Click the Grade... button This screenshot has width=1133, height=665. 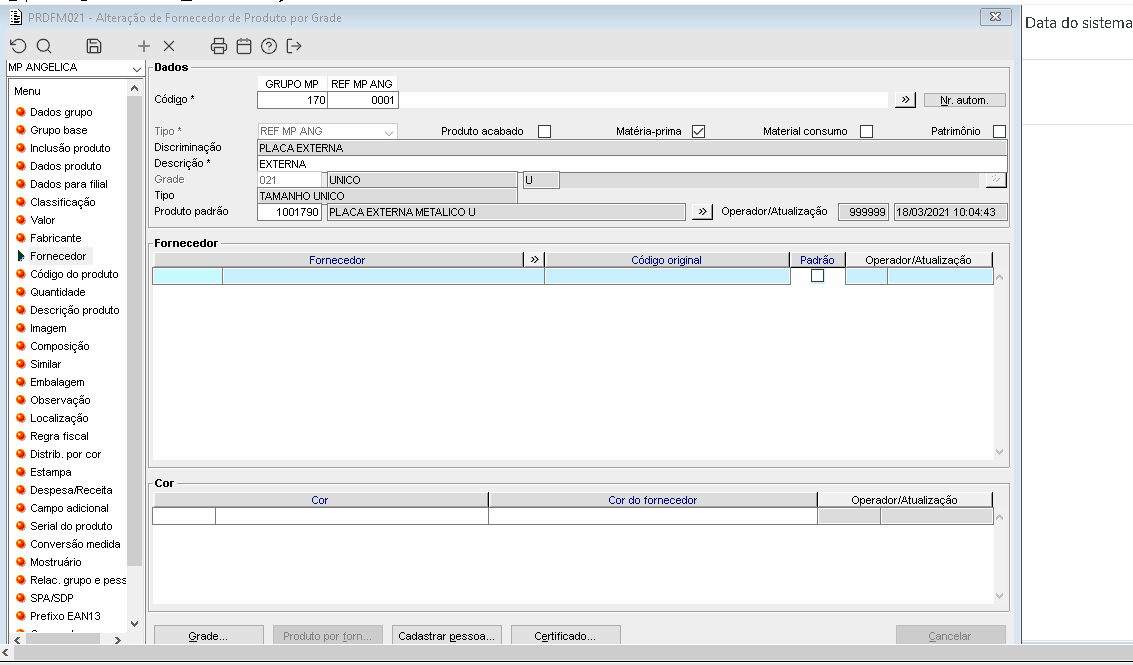click(x=208, y=635)
